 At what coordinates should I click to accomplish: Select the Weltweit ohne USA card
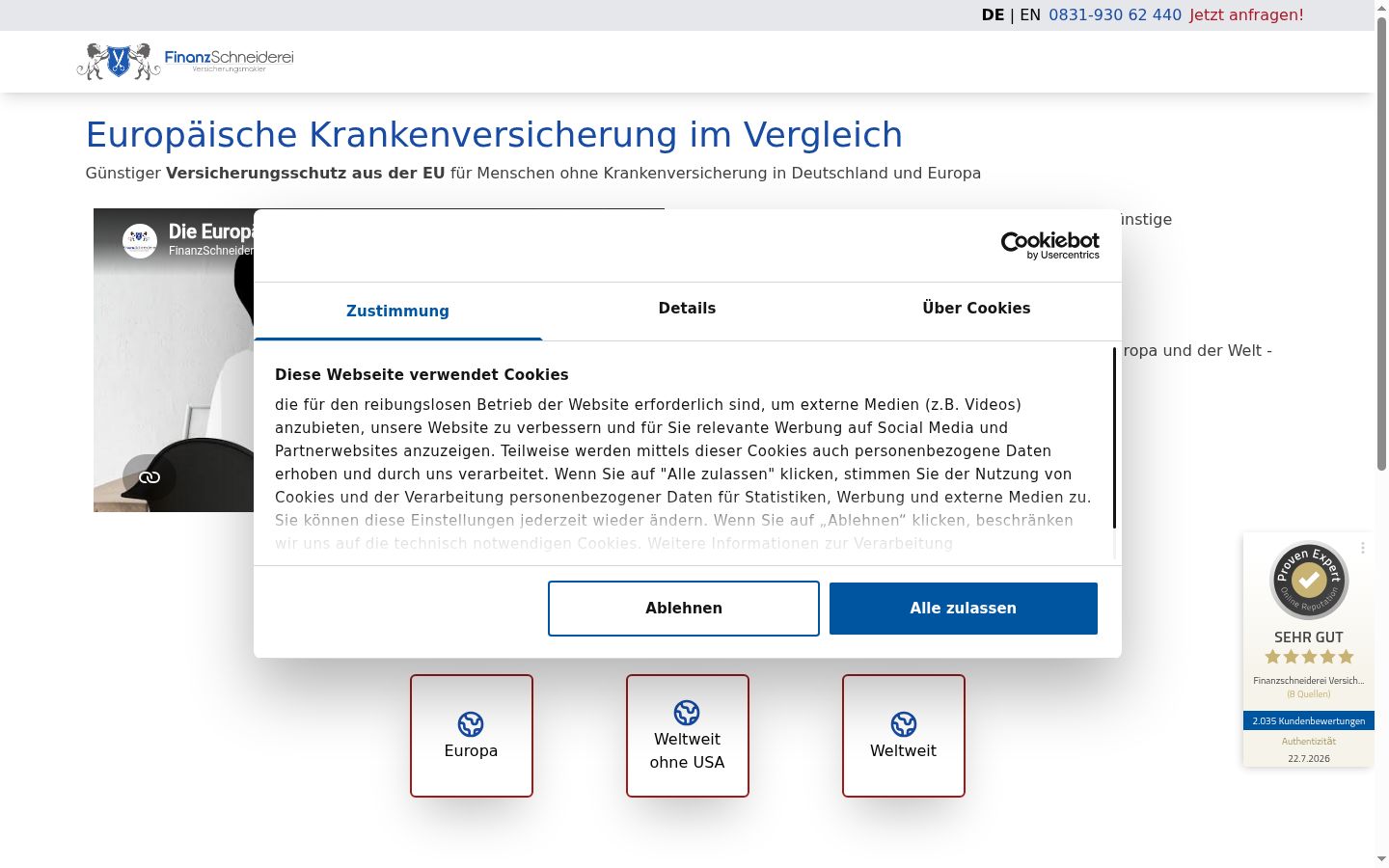[688, 736]
